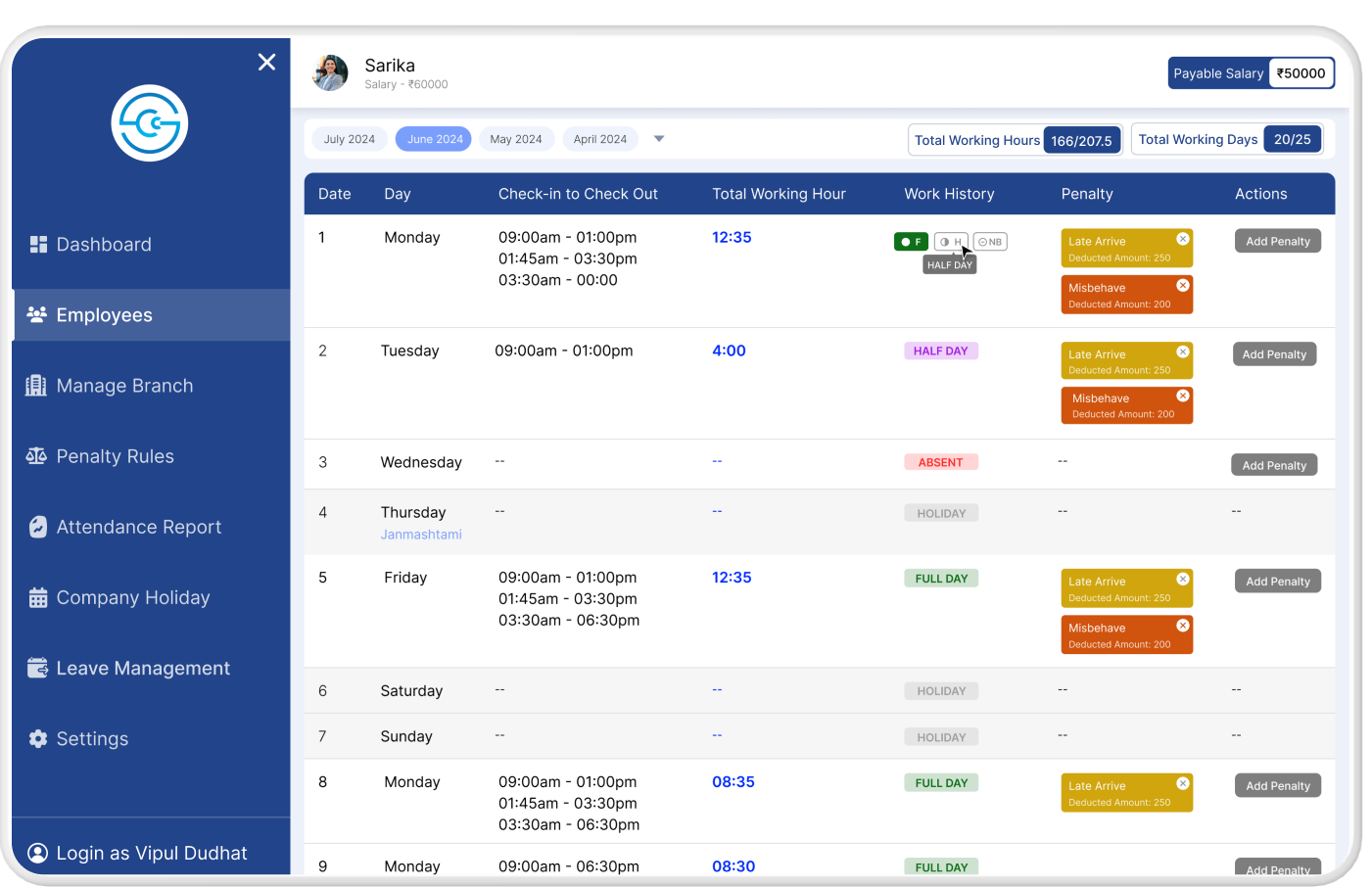Select the May 2024 month tab
Image resolution: width=1372 pixels, height=887 pixels.
516,139
